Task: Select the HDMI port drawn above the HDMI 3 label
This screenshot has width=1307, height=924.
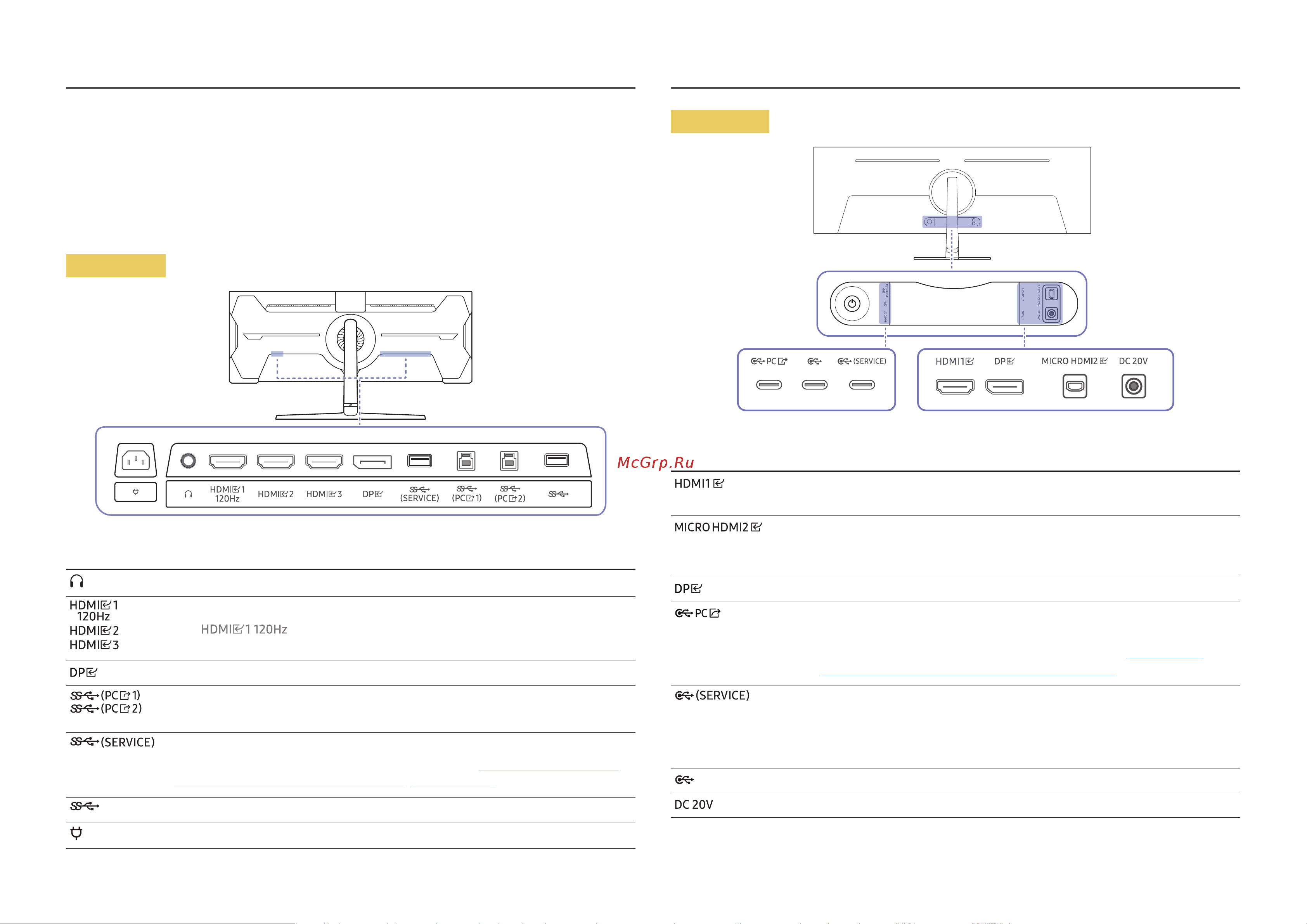Action: pyautogui.click(x=324, y=461)
